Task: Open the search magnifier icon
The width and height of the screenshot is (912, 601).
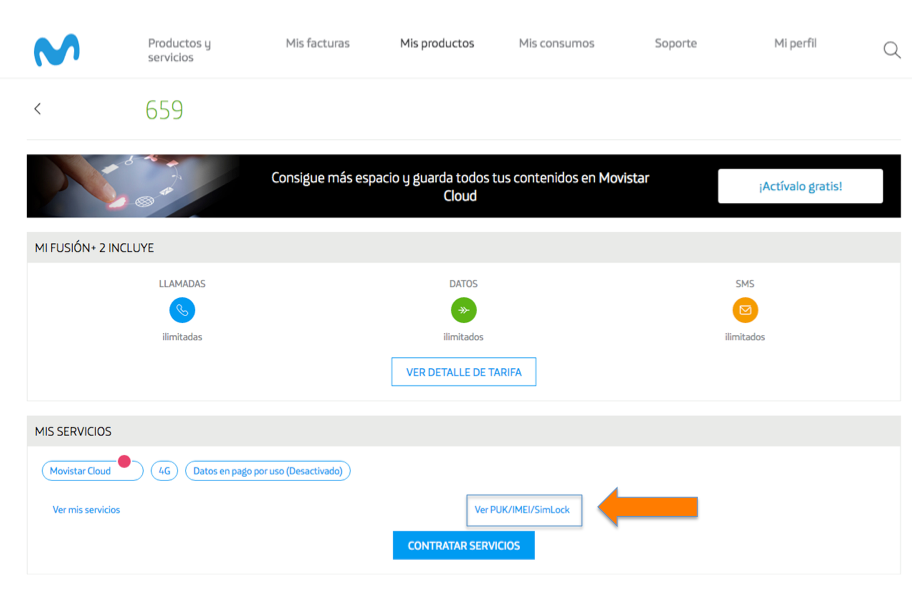Action: (891, 50)
